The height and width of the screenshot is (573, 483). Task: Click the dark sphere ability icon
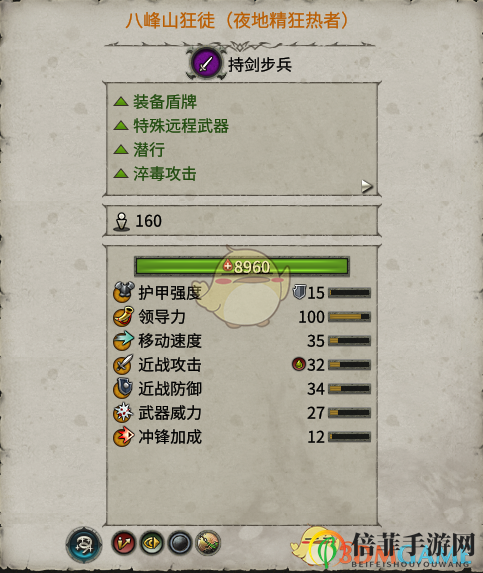[x=180, y=543]
